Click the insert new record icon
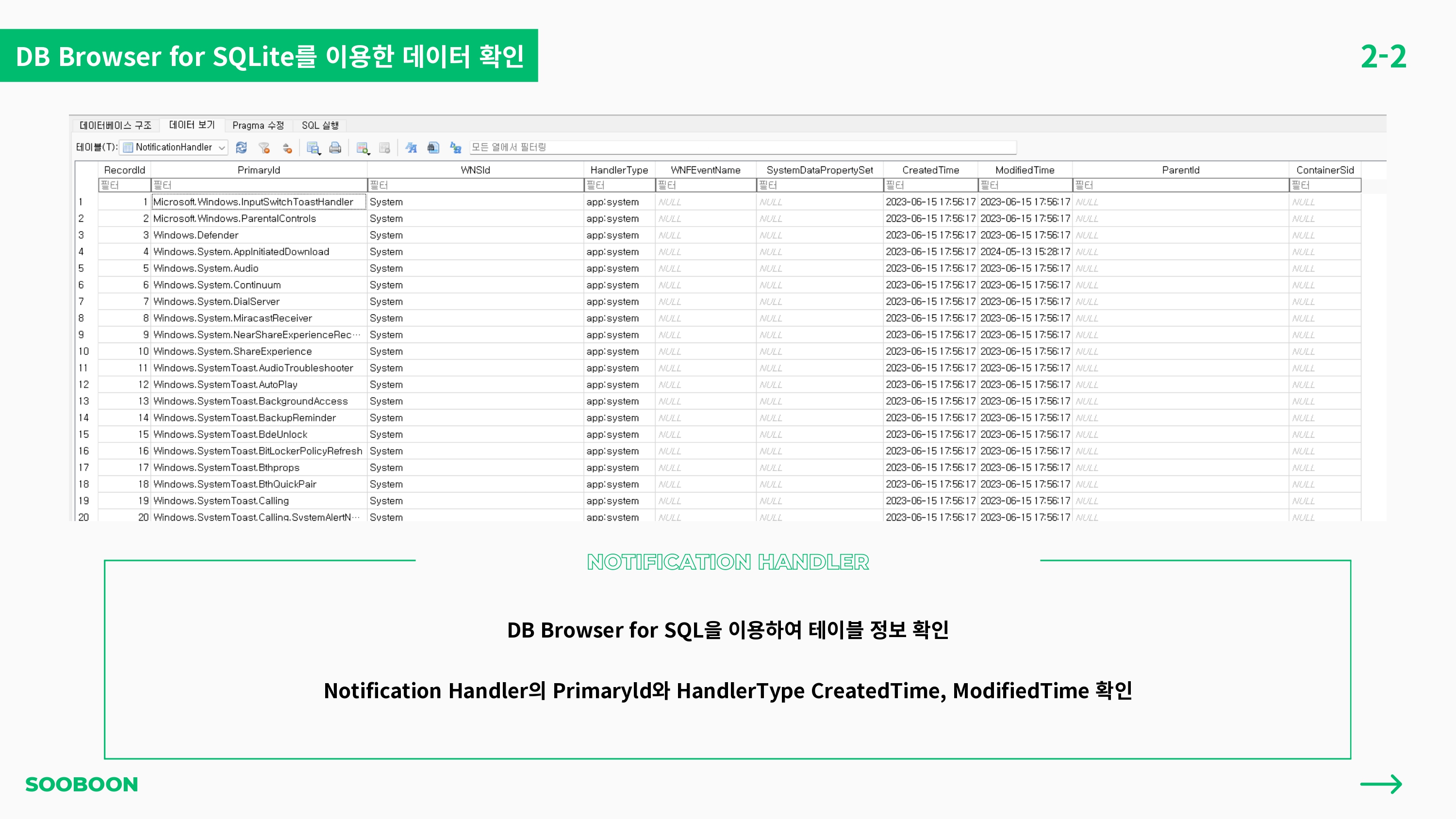 [362, 147]
